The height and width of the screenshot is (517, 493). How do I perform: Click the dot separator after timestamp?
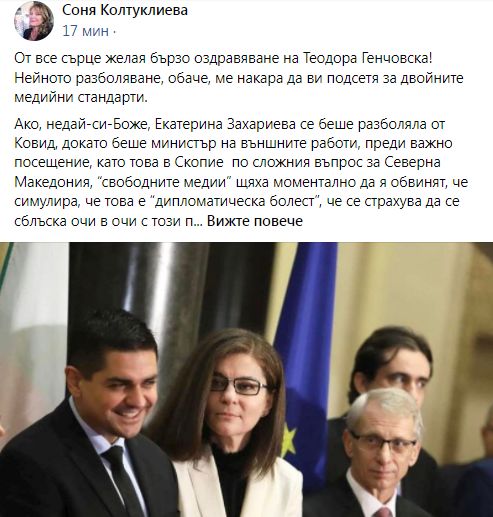click(x=114, y=32)
